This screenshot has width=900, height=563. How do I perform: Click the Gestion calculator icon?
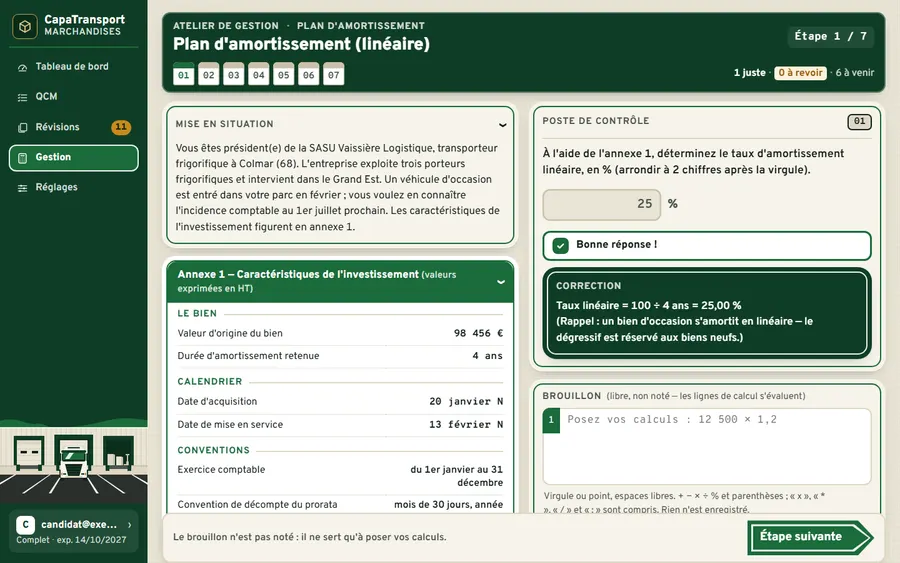tap(22, 158)
